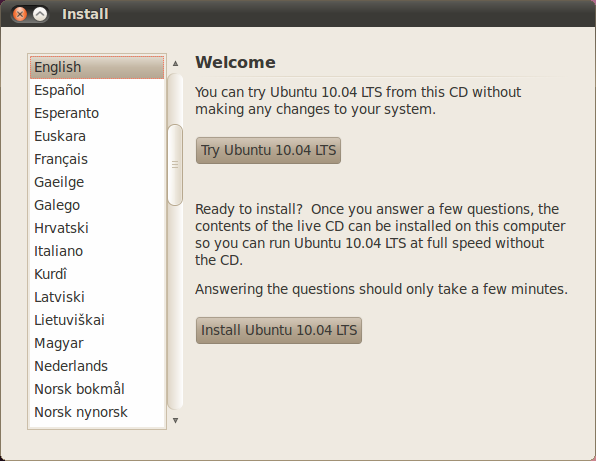Screen dimensions: 596x461
Task: Click Try Ubuntu 10.04 LTS button
Action: (x=268, y=150)
